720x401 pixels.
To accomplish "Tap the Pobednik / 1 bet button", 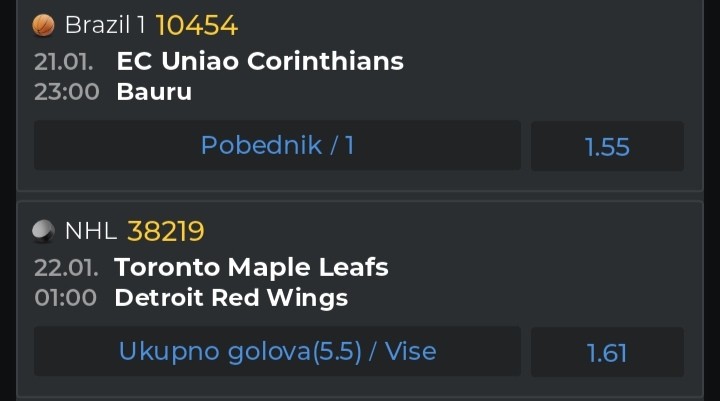I will 277,146.
